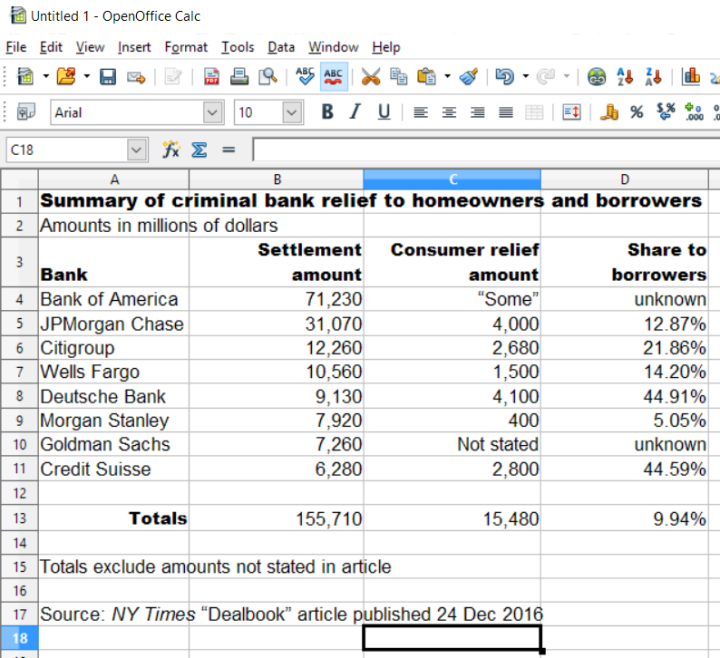This screenshot has width=720, height=658.
Task: Open a file with the Open icon
Action: pos(66,76)
